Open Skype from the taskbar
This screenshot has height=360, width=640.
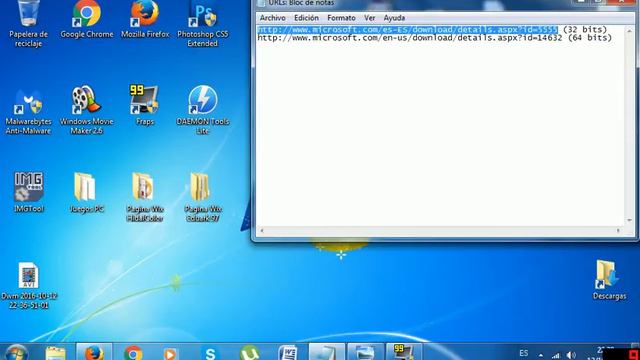pos(210,353)
